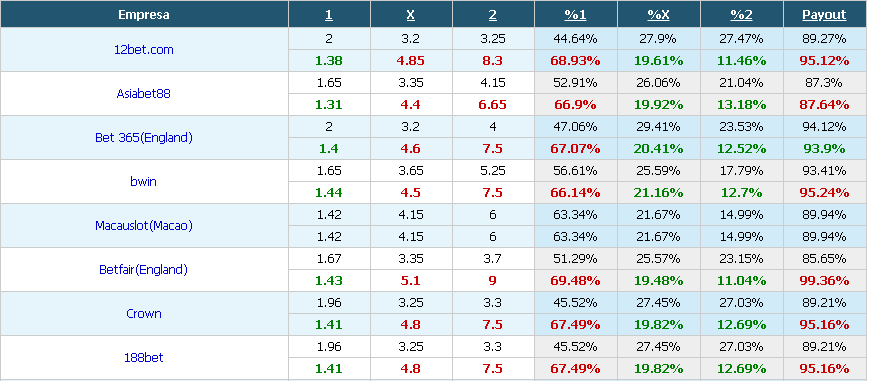Open the Asiabet88 company link
Viewport: 869px width, 381px height.
pos(144,93)
